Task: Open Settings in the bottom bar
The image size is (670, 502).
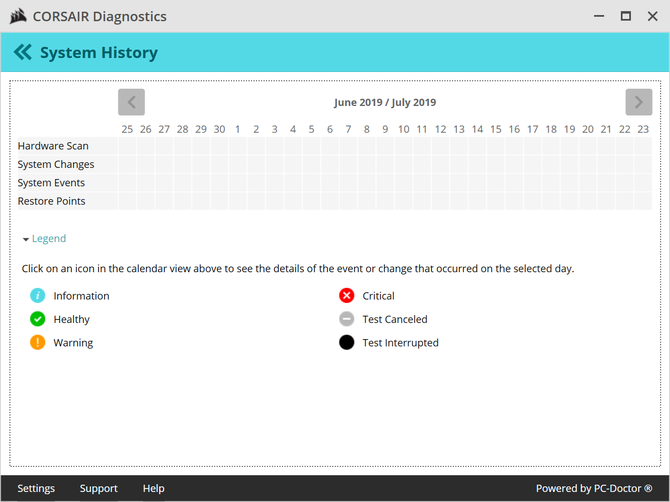Action: [36, 488]
